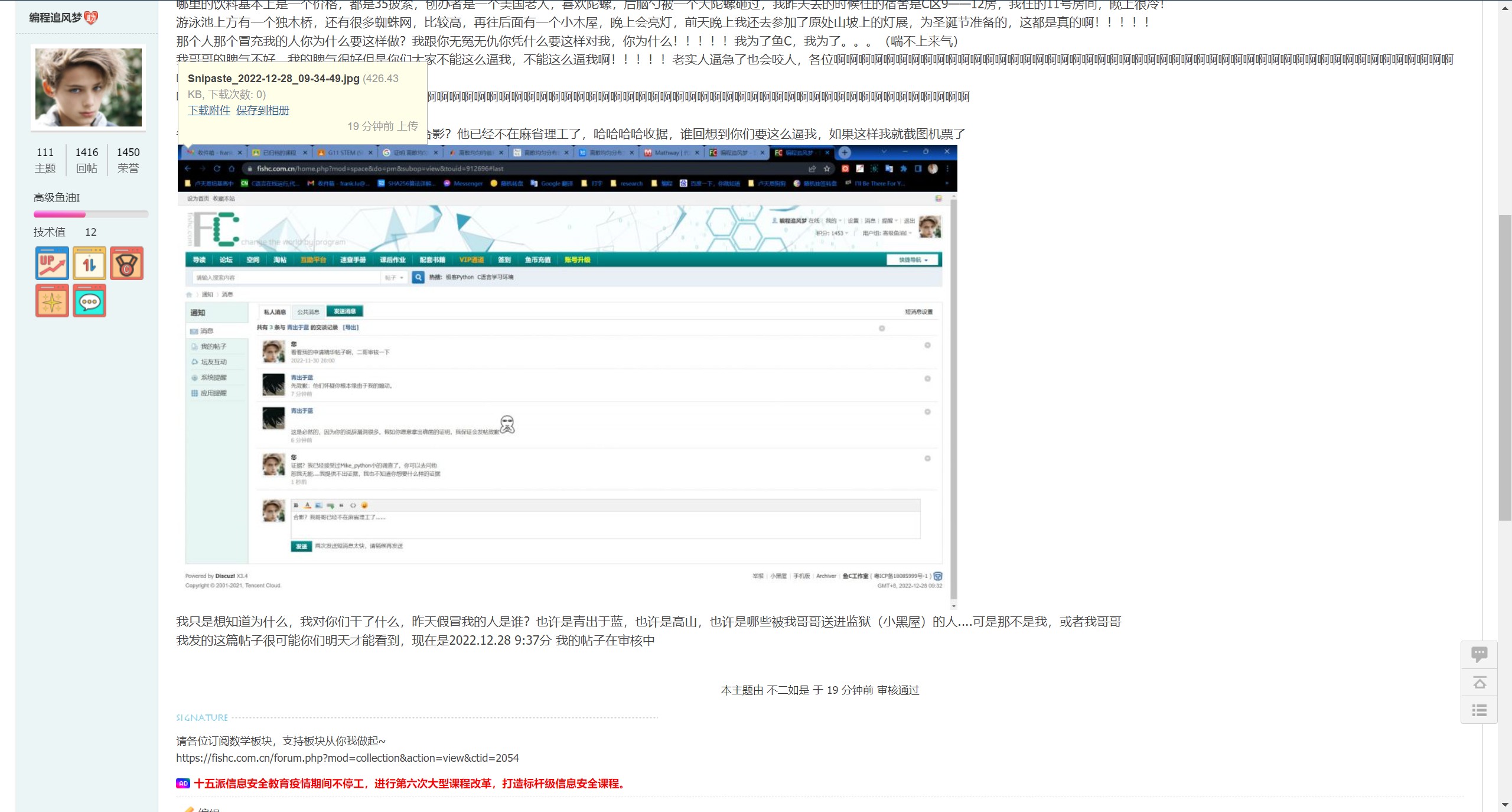This screenshot has height=812, width=1512.
Task: Click signature text 请各位订阅数学板块
Action: [x=281, y=741]
